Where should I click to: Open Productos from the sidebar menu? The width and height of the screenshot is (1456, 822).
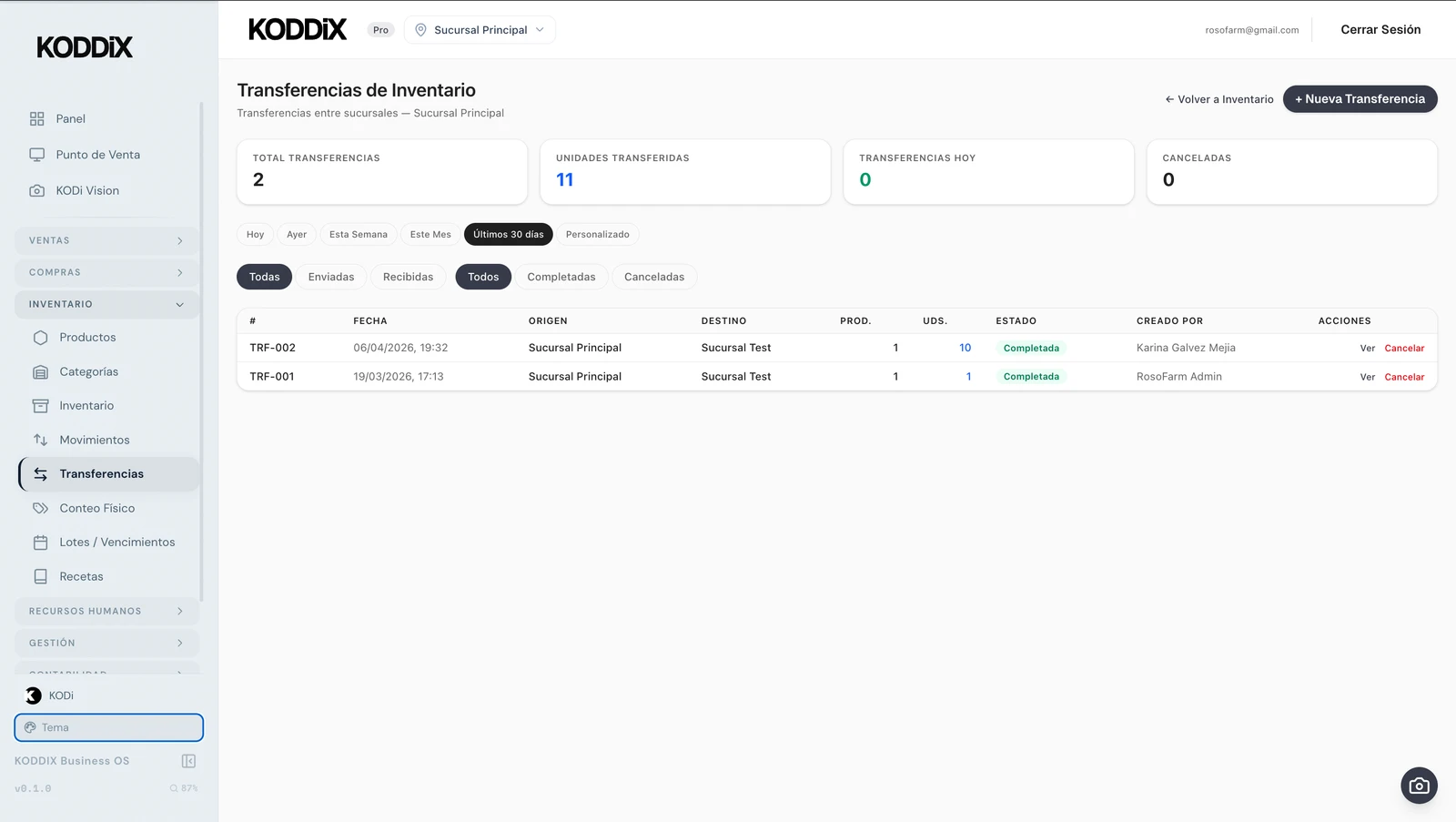click(x=87, y=338)
